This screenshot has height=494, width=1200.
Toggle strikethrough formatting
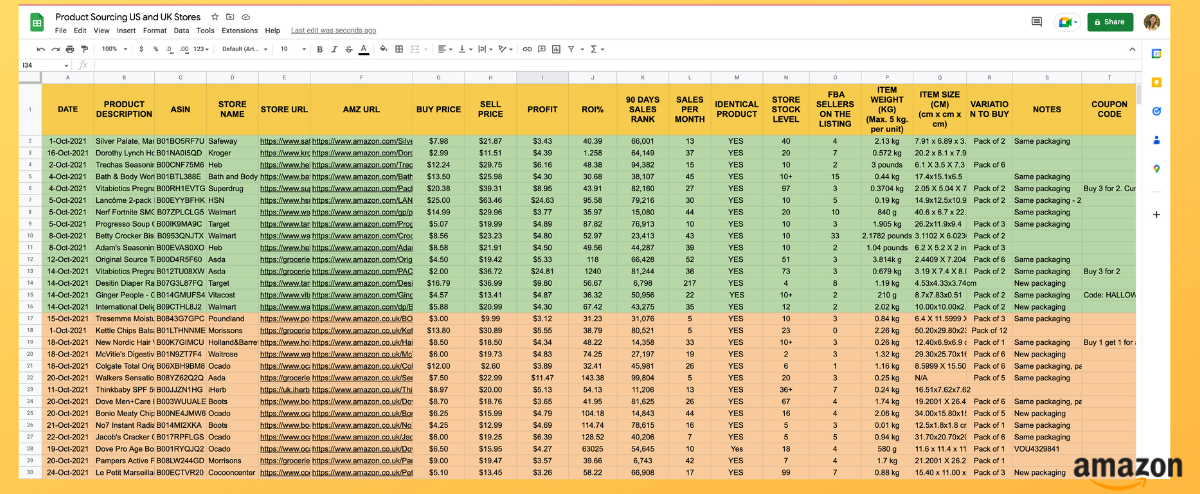pyautogui.click(x=348, y=48)
